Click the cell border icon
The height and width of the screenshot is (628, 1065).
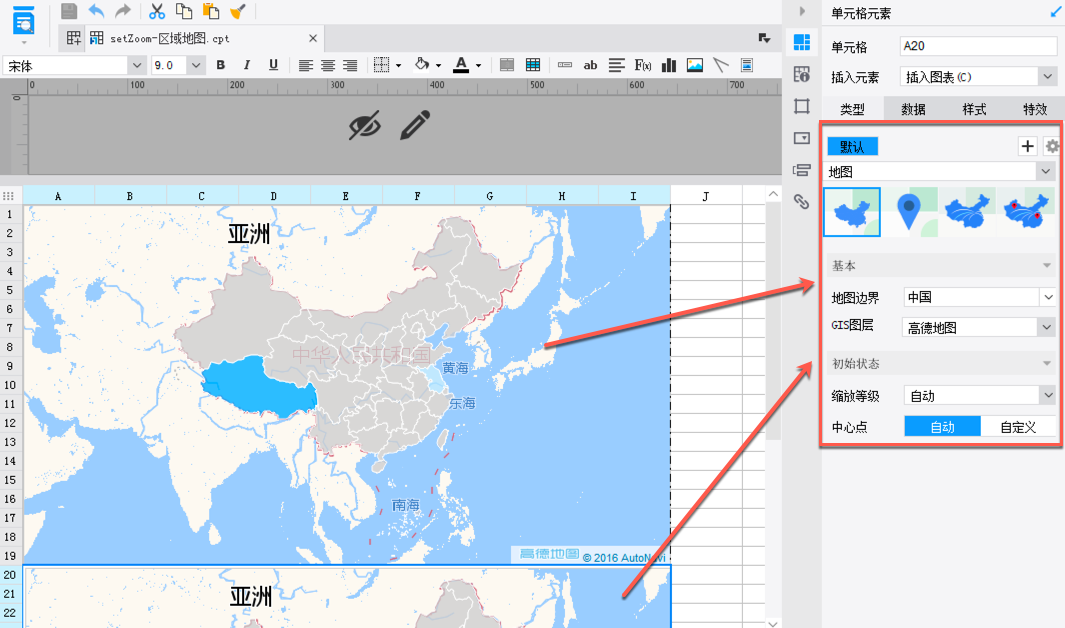point(382,65)
